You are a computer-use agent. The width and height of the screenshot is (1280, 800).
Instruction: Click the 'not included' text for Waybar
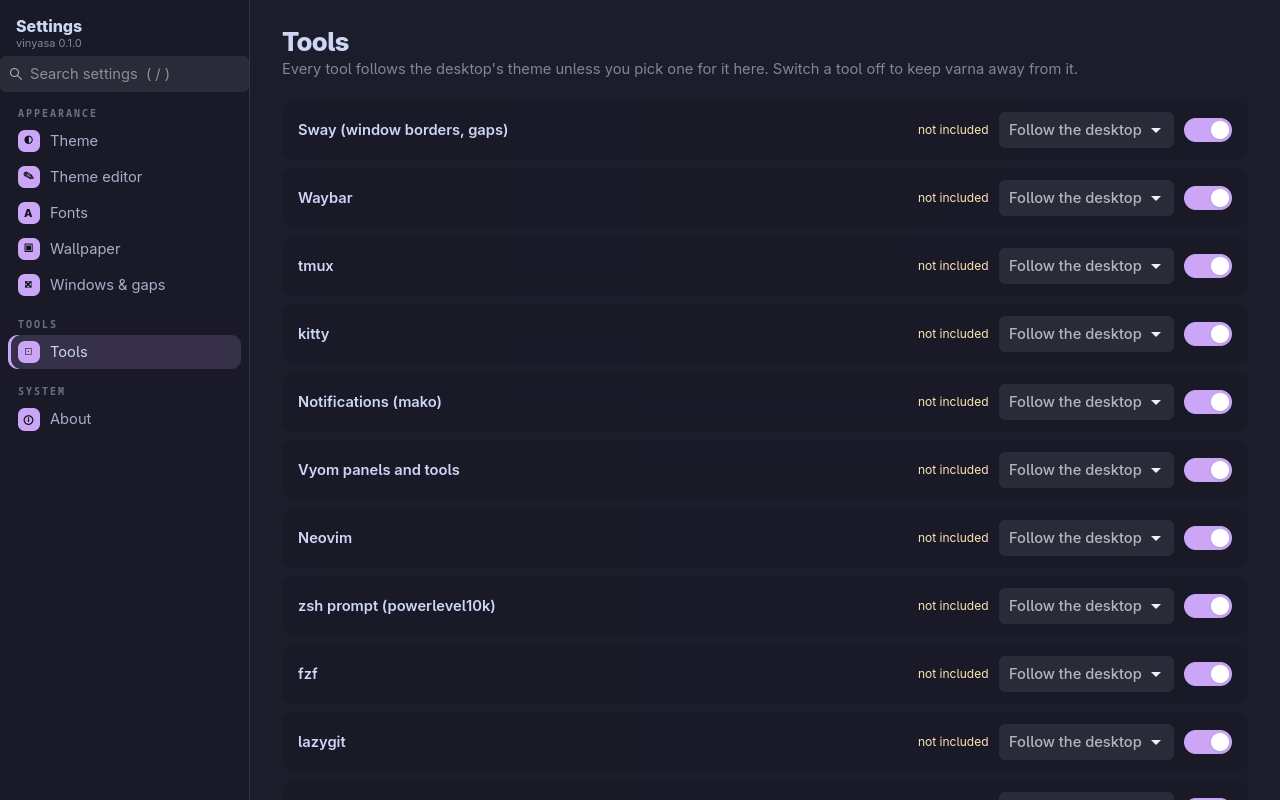[953, 198]
